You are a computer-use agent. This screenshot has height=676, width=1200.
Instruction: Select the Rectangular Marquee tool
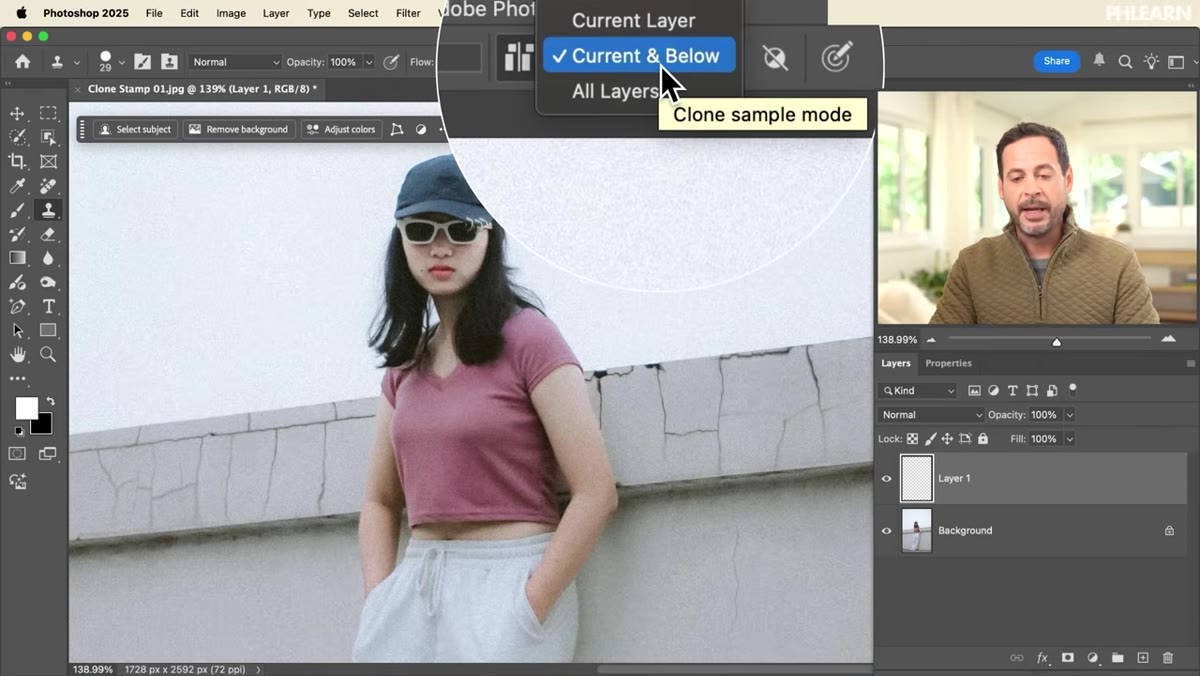click(48, 113)
